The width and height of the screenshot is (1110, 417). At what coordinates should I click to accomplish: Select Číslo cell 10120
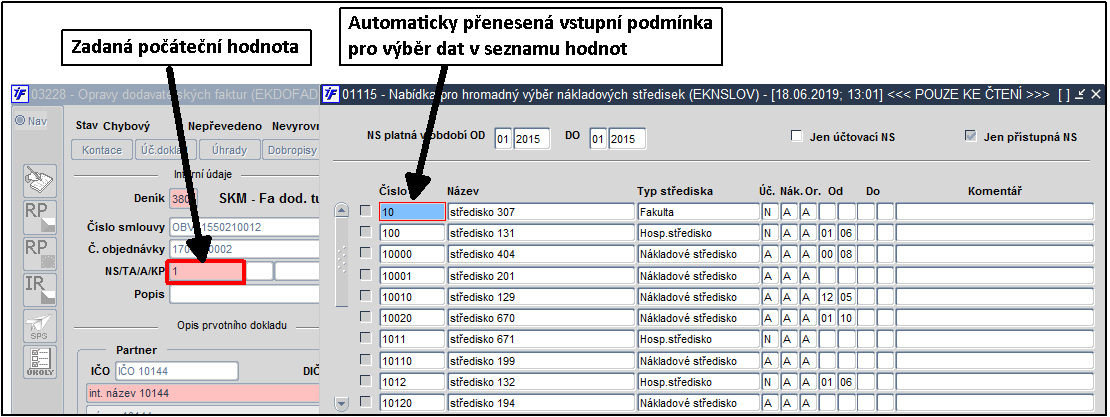click(413, 404)
